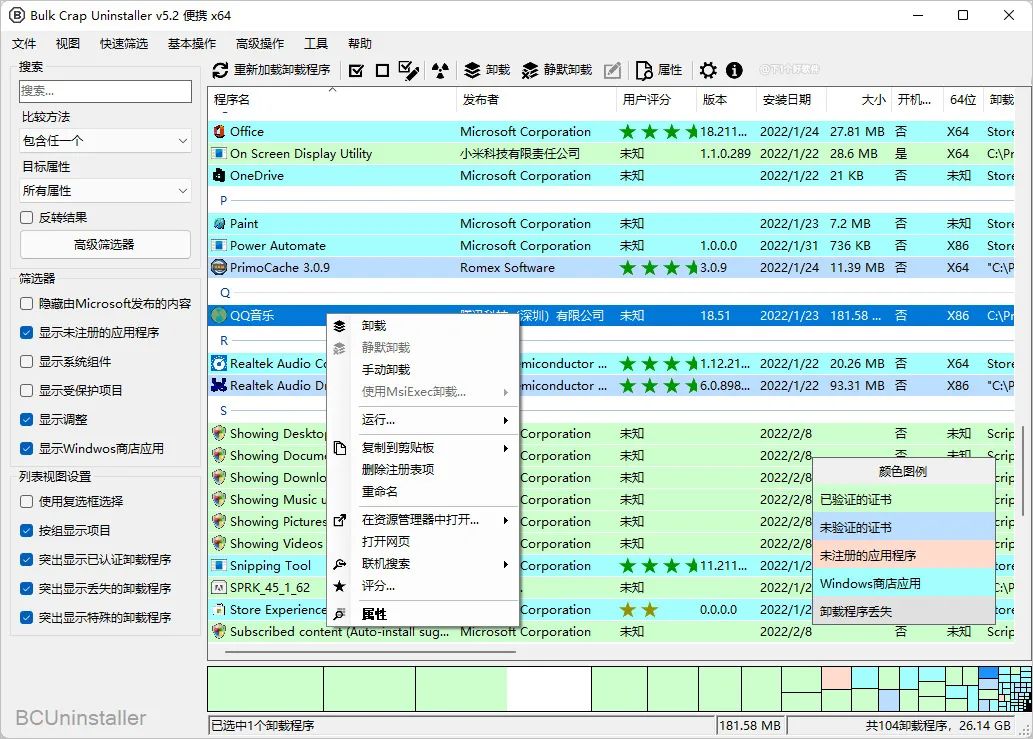Open settings via the gear icon

(708, 70)
